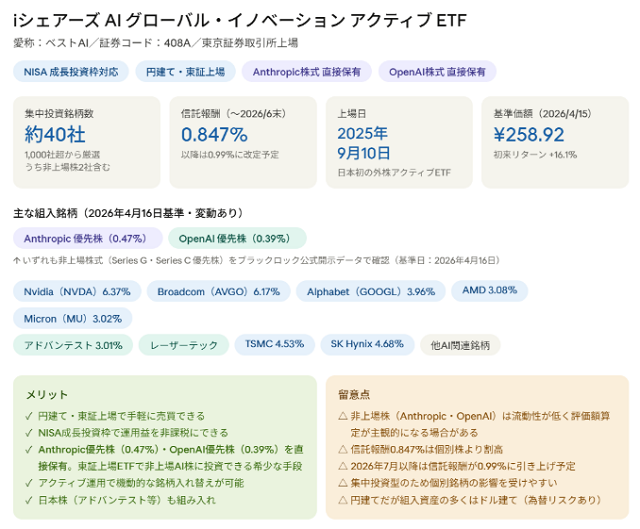Select the Nvidia (NVDA) 6.37% chip
Viewport: 640px width, 529px height.
(x=76, y=291)
